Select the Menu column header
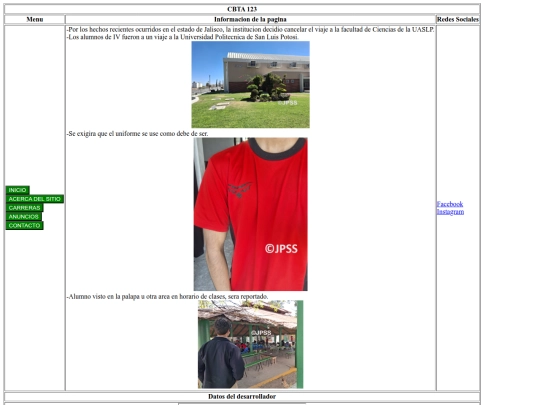Screen dimensions: 540x405 pos(35,19)
